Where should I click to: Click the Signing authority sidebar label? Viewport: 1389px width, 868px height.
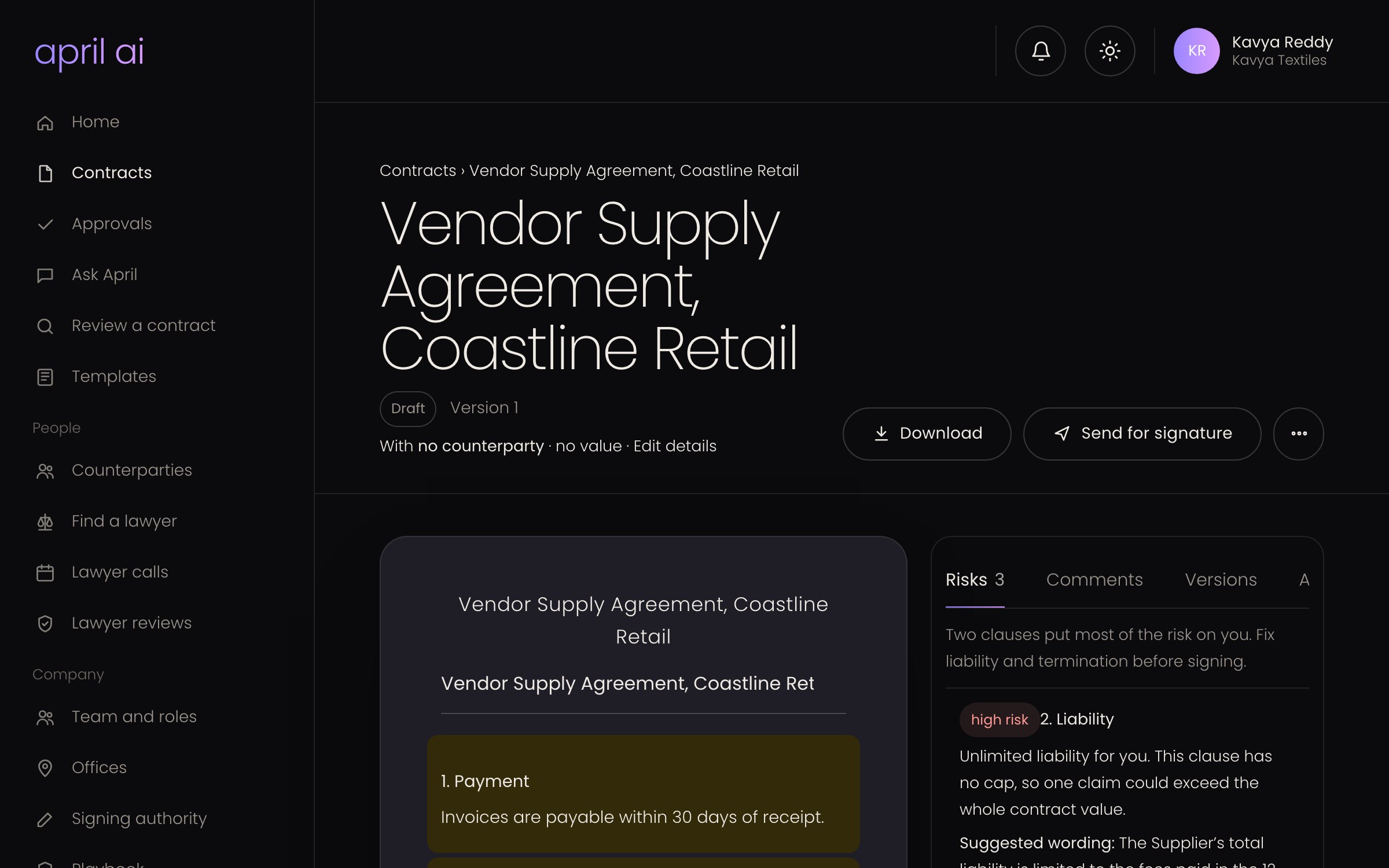point(139,819)
